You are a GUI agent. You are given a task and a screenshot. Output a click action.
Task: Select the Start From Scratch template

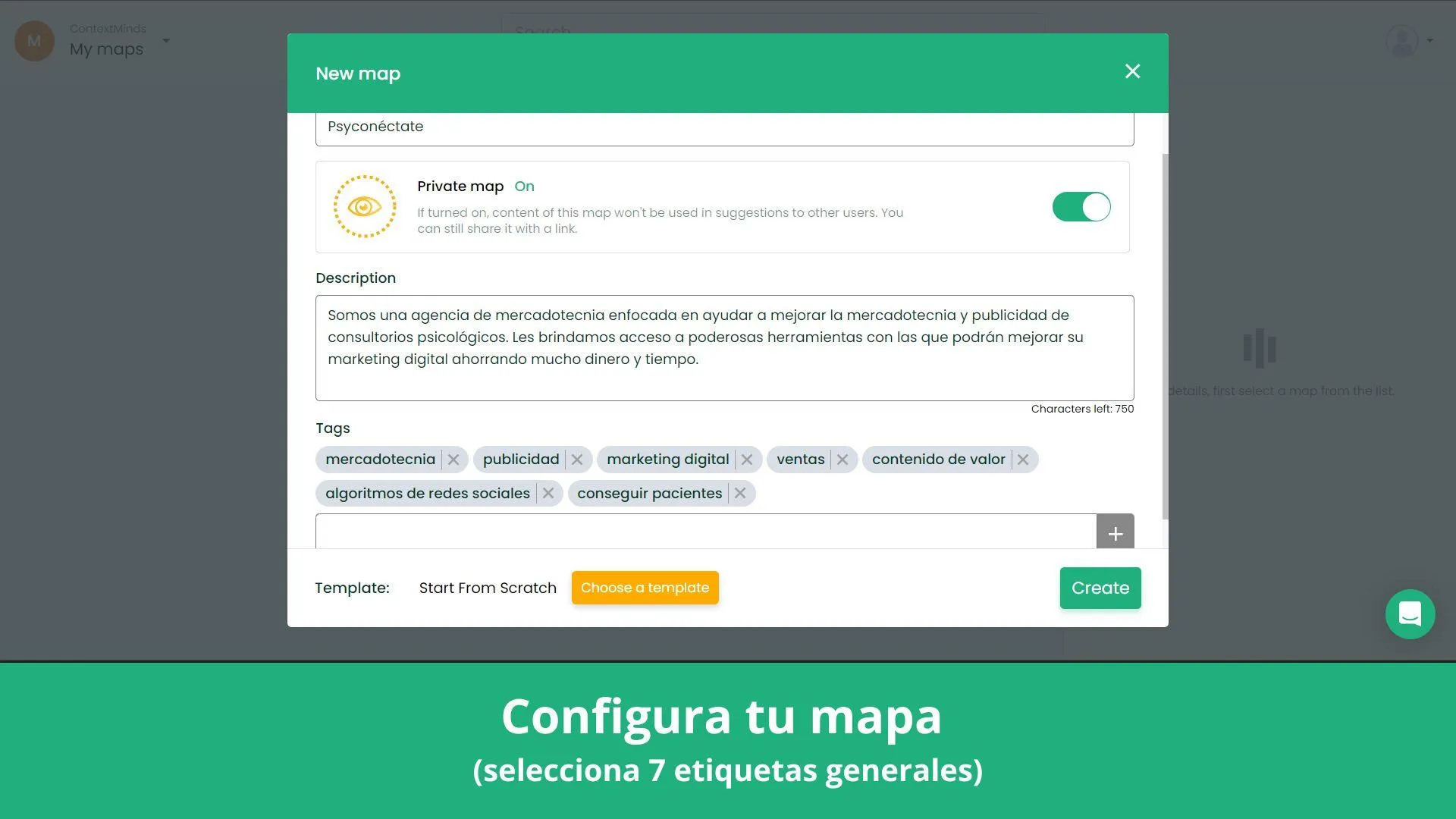tap(487, 587)
